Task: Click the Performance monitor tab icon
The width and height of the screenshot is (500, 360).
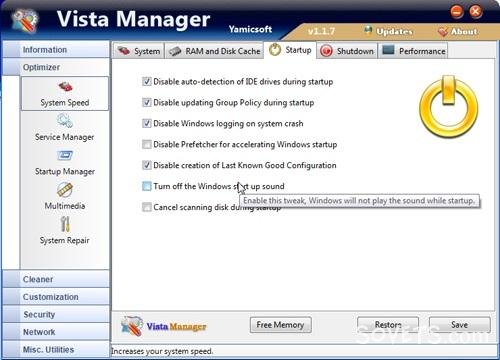Action: [x=388, y=50]
